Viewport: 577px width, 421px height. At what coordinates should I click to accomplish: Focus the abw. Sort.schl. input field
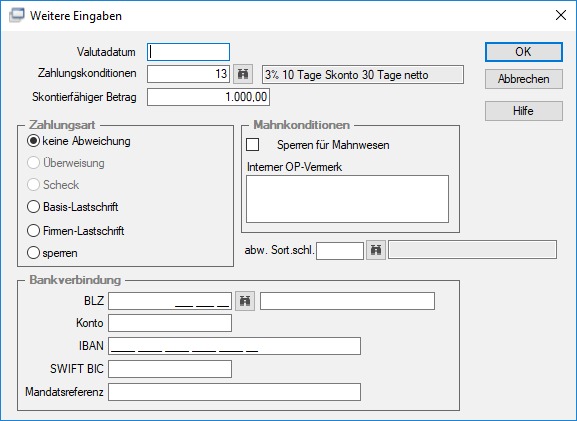point(340,251)
